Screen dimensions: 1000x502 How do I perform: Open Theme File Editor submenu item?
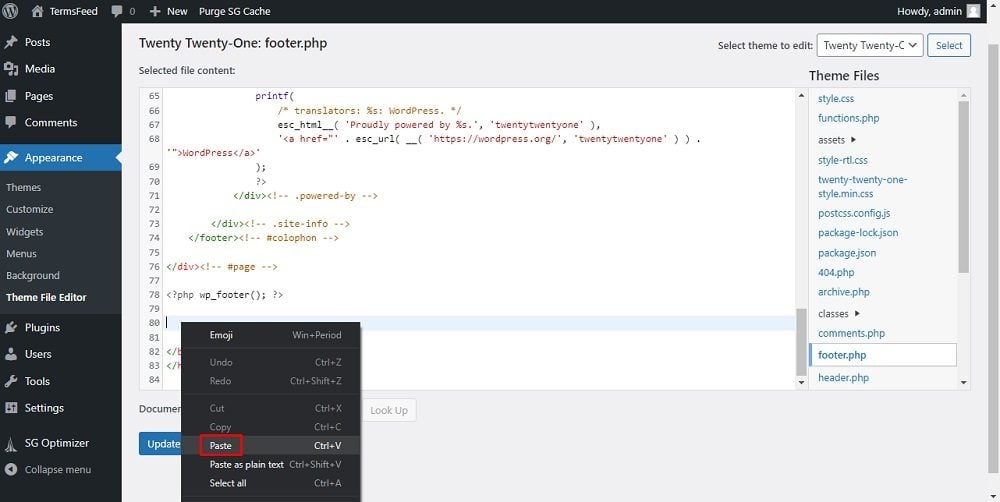click(46, 297)
